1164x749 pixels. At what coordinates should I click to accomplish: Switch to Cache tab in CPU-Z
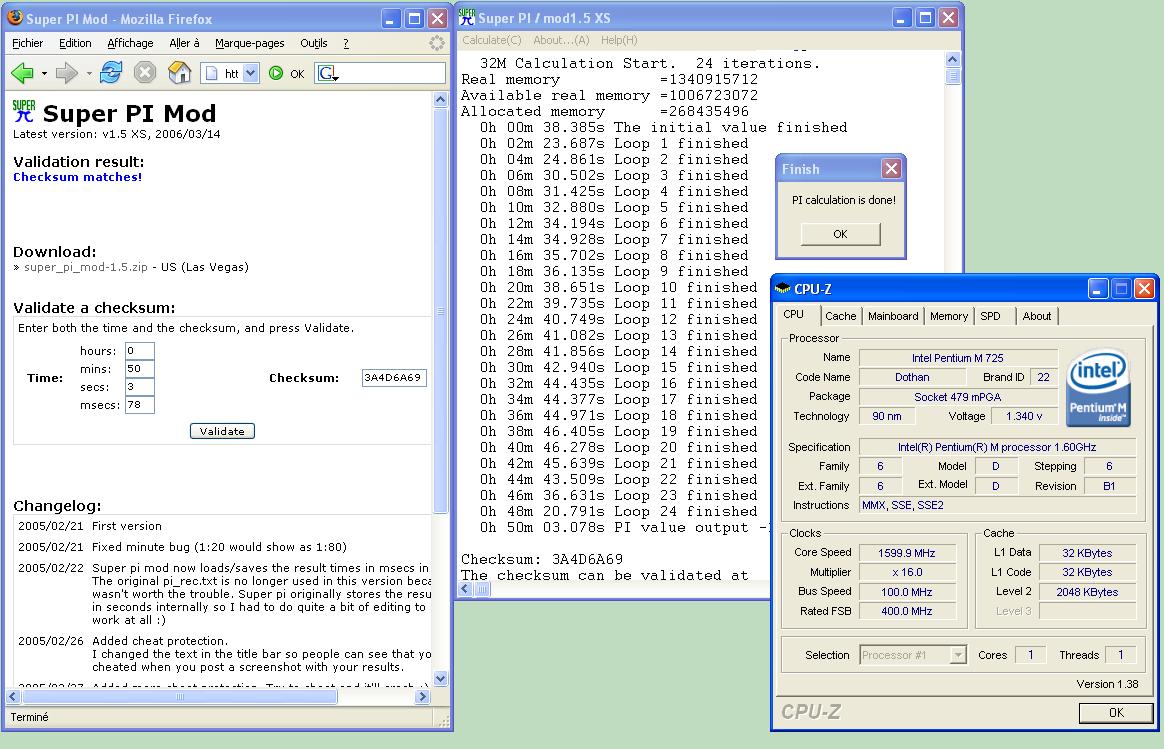coord(840,316)
